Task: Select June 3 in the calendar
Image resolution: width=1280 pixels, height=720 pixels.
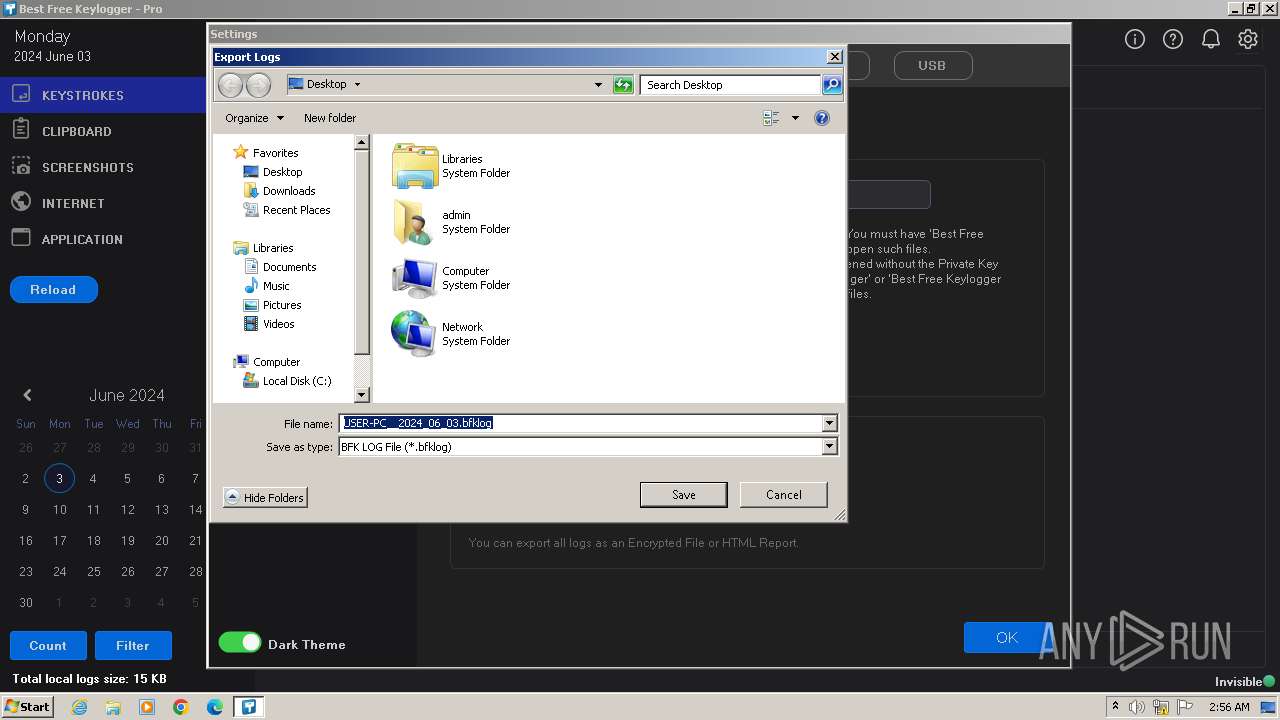Action: [59, 479]
